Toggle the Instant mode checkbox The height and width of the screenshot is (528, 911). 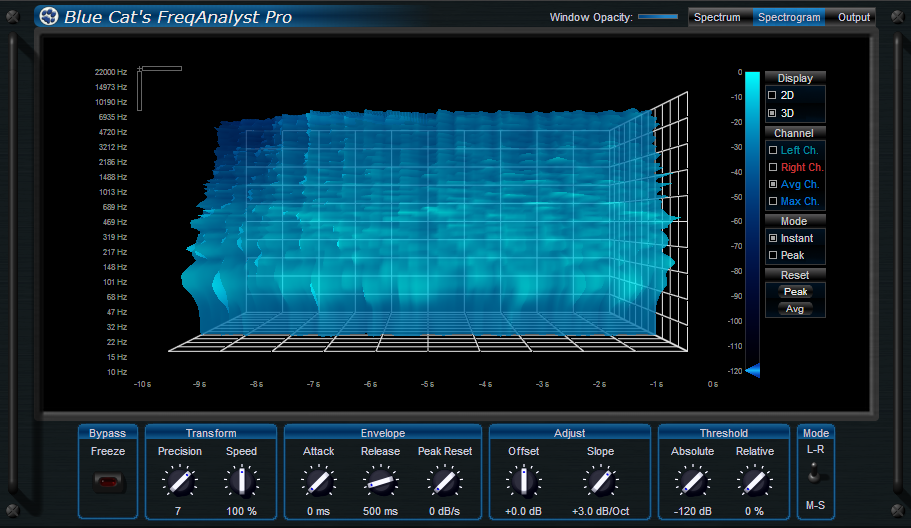(x=773, y=238)
